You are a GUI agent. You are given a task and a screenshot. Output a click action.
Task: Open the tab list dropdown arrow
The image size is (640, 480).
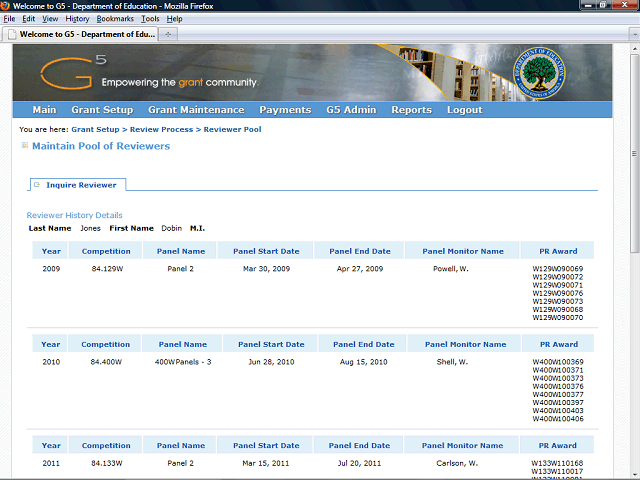point(634,35)
